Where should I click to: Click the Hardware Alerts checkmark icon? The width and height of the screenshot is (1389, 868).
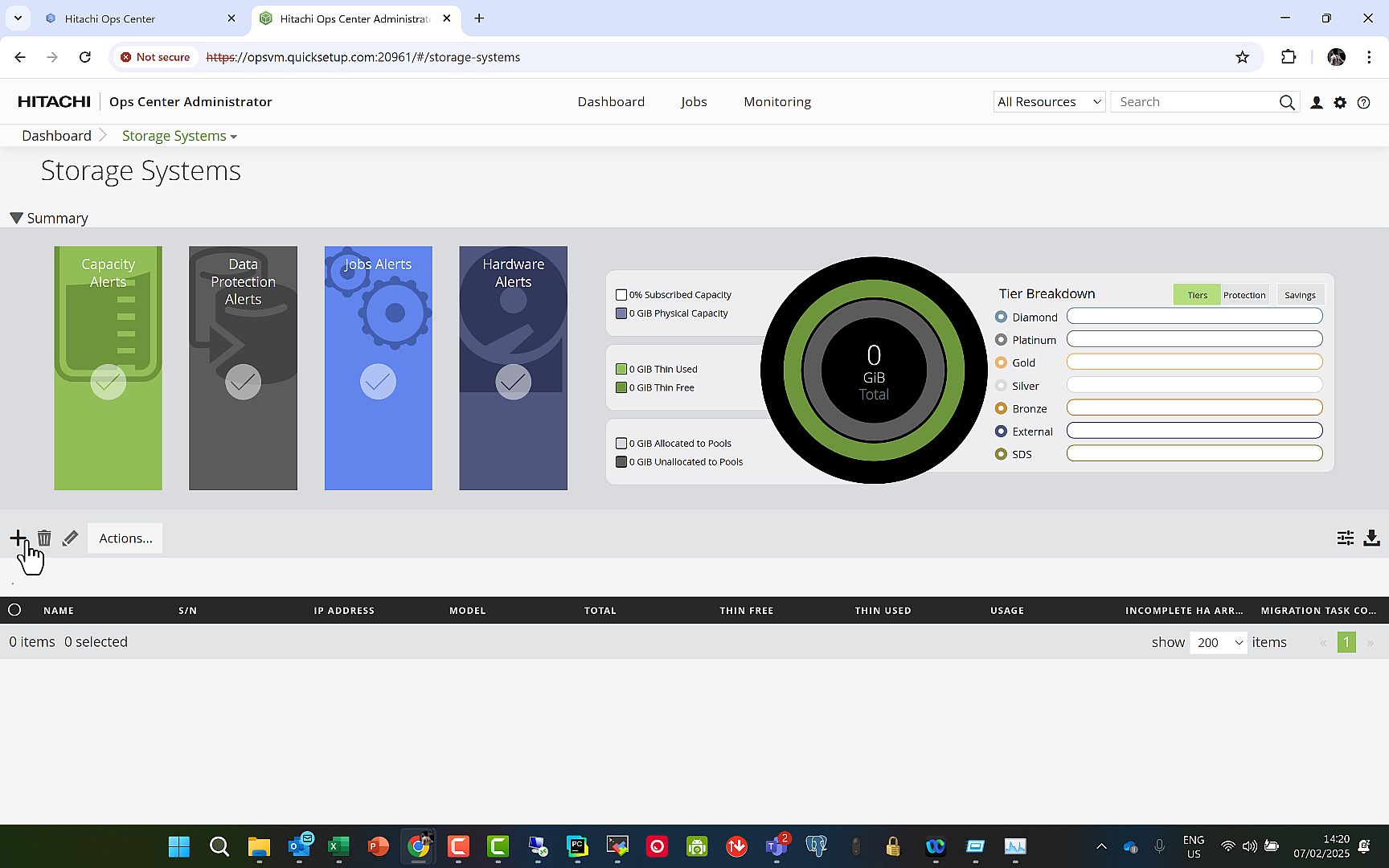(x=513, y=382)
